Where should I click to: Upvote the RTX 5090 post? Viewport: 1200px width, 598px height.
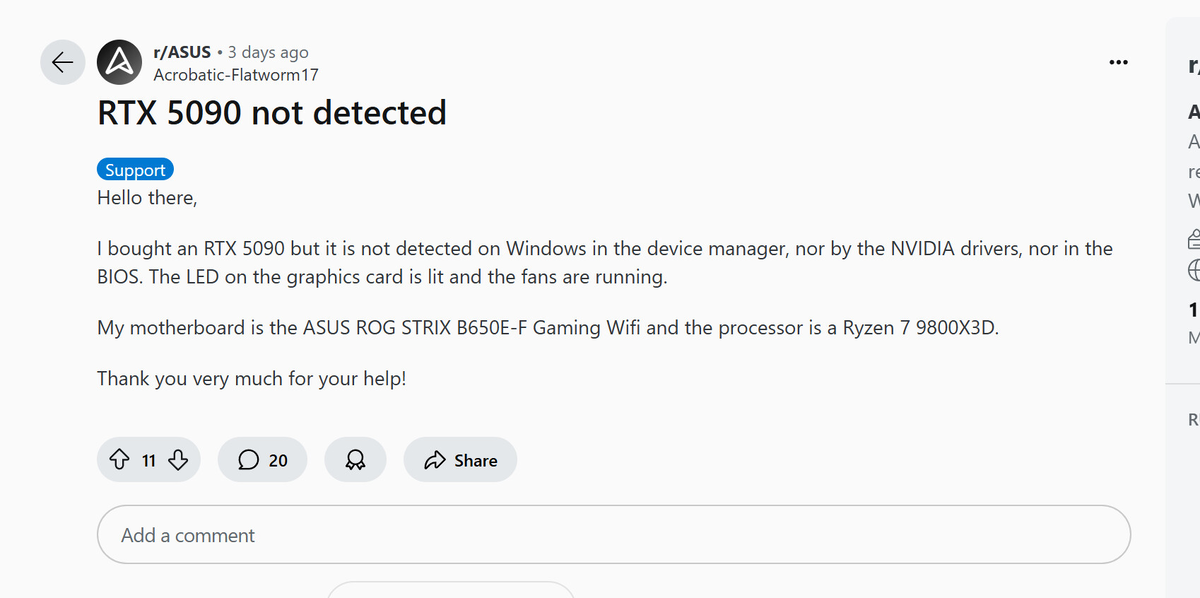click(x=119, y=460)
